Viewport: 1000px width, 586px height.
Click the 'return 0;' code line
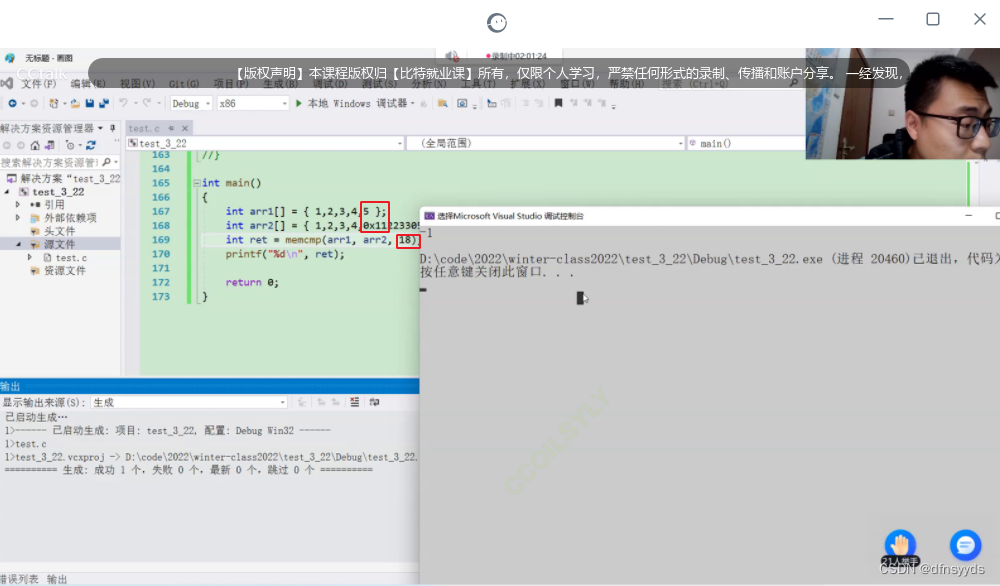252,282
